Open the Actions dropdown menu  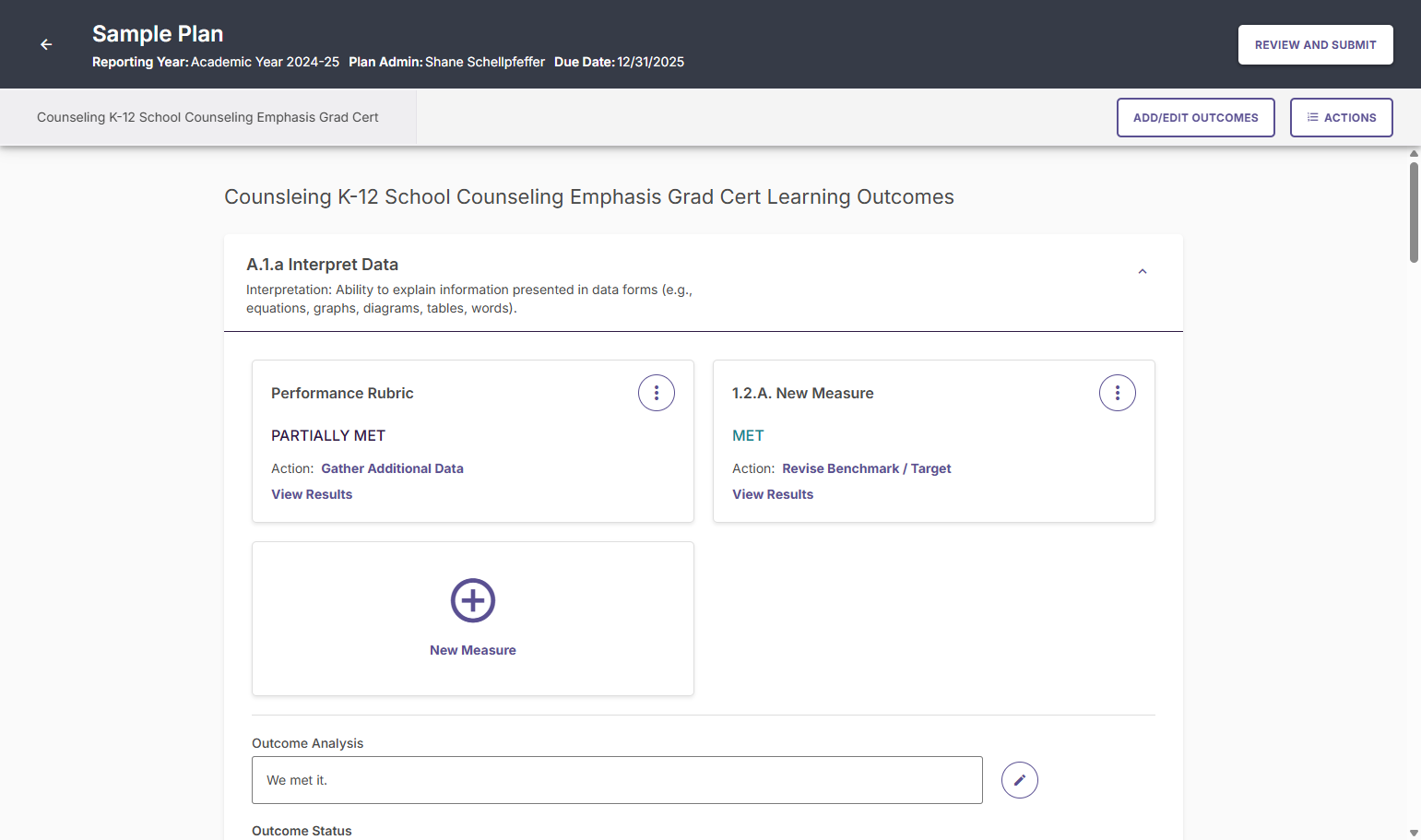1341,117
